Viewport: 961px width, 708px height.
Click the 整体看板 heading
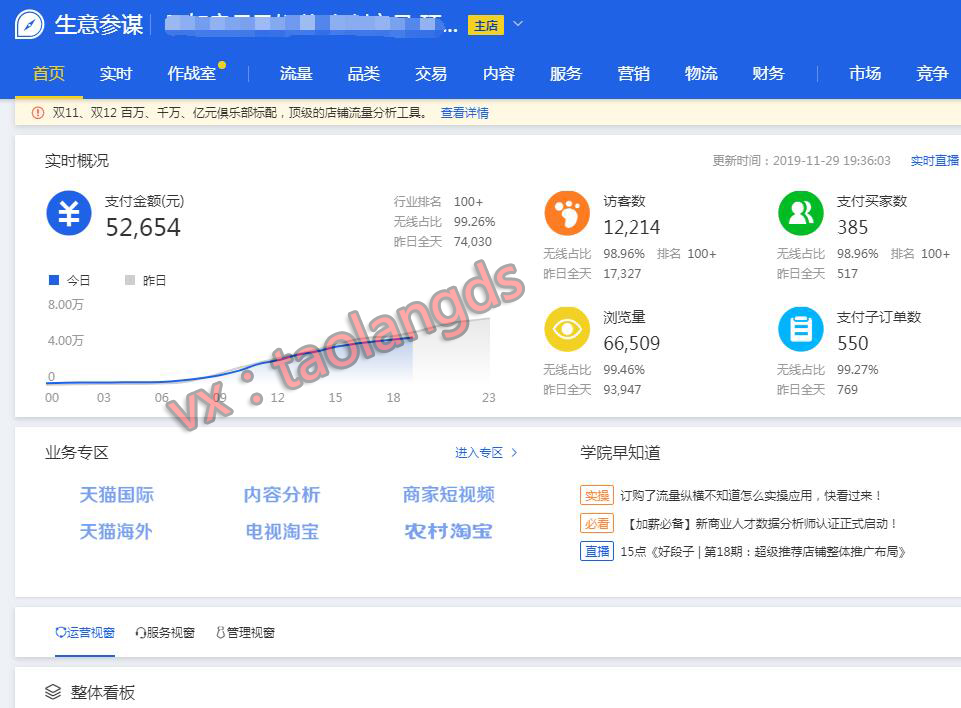(102, 693)
